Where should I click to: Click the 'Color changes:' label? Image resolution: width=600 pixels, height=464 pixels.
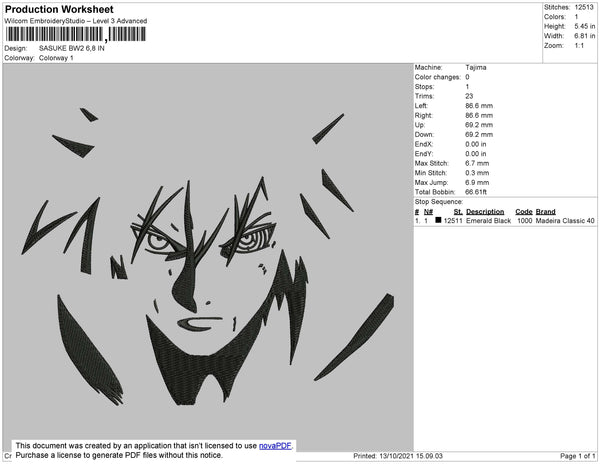437,77
